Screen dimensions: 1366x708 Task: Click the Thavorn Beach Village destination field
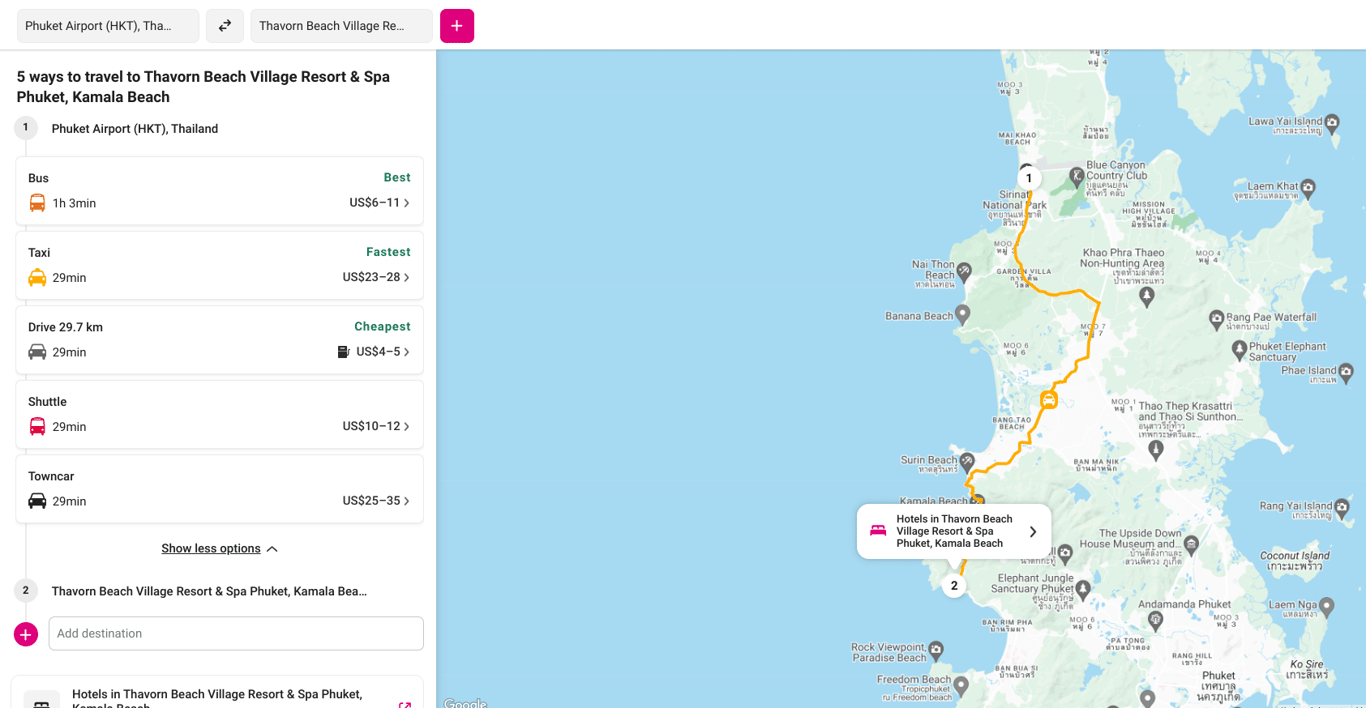[341, 26]
